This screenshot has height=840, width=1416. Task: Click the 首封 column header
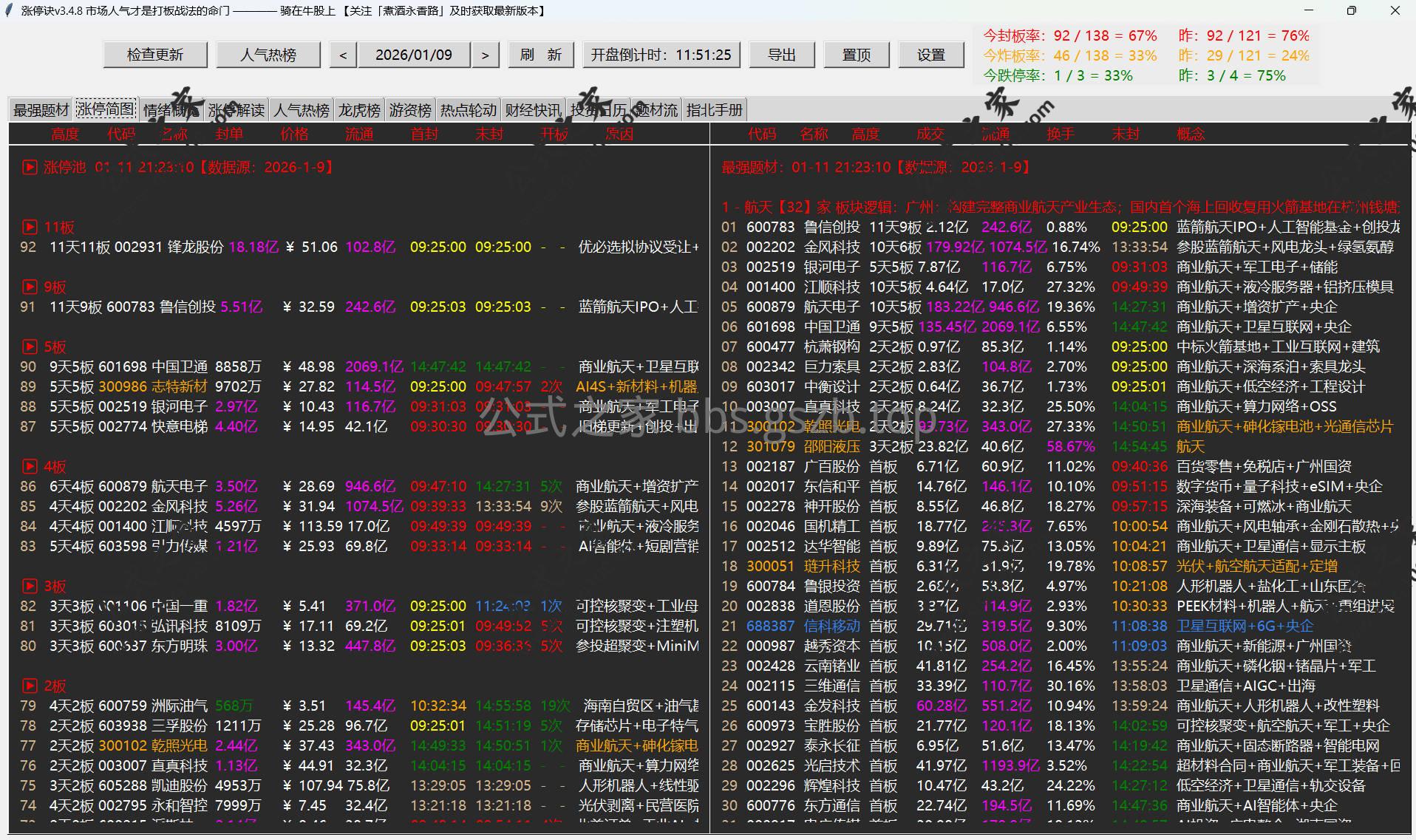424,134
